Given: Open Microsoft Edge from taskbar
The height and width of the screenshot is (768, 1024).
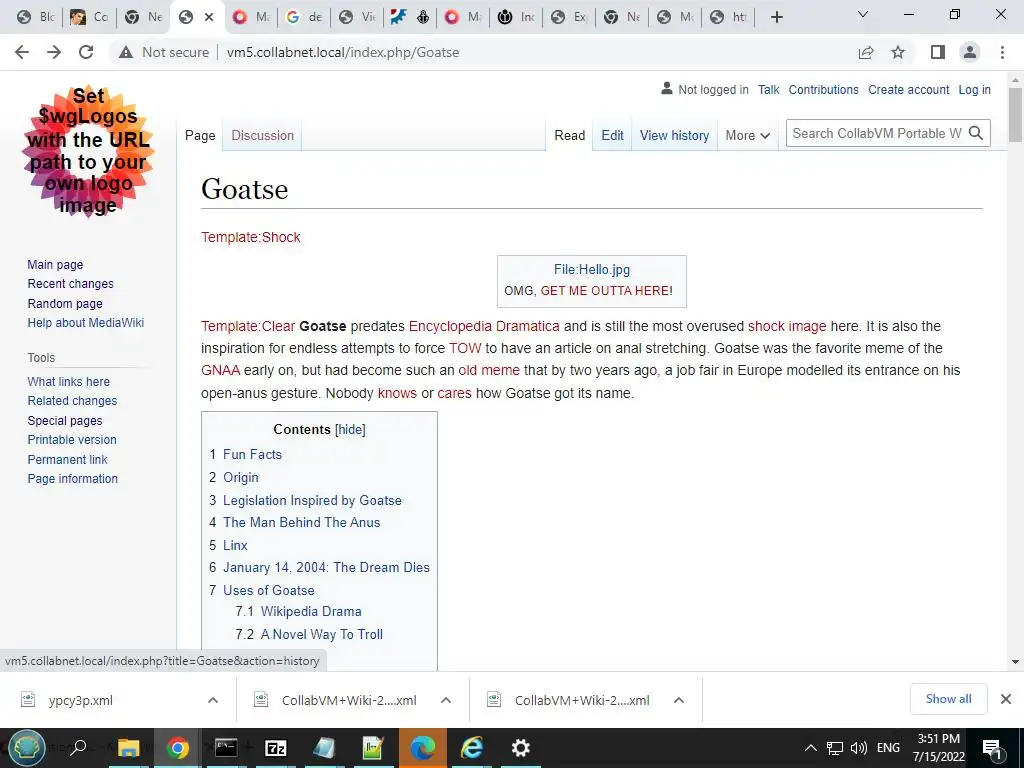Looking at the screenshot, I should pos(423,748).
